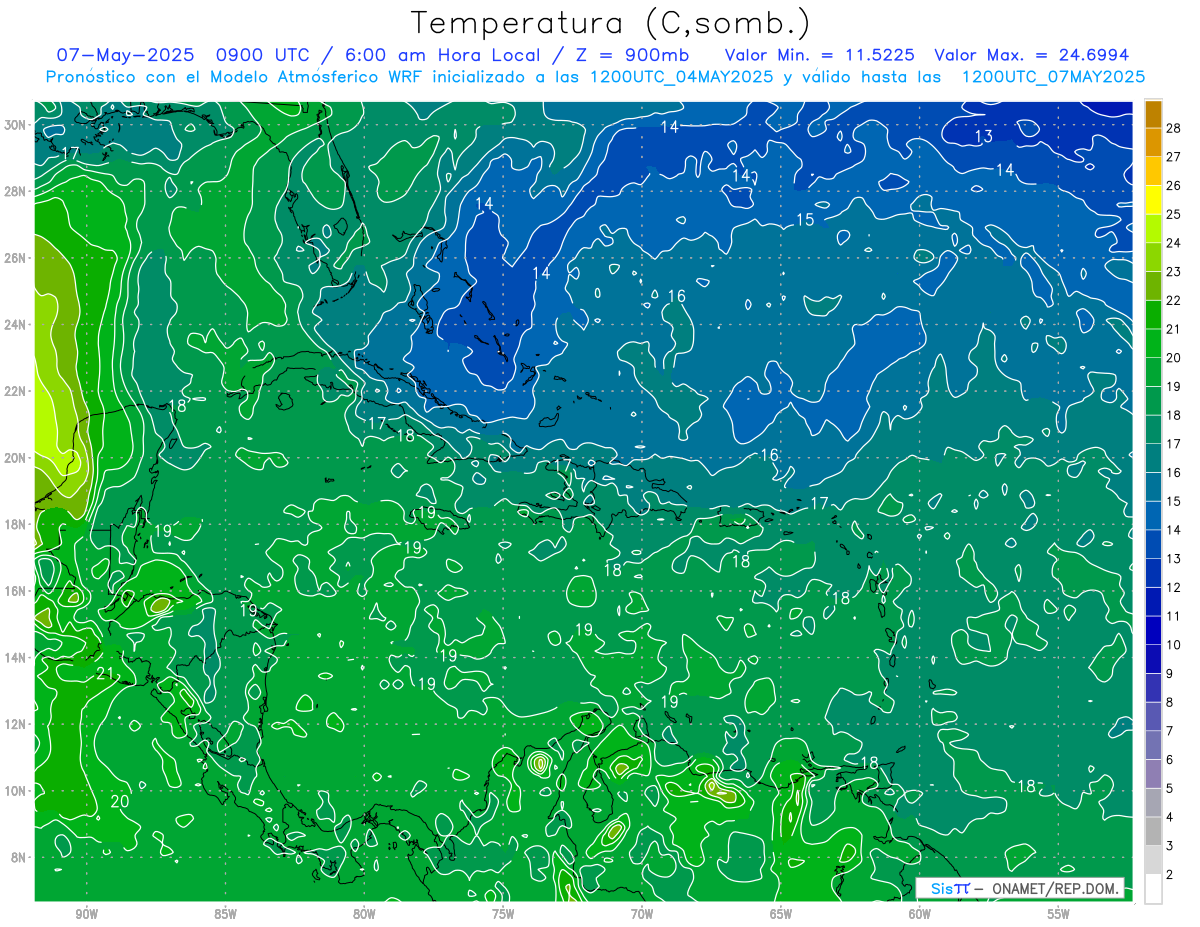
Task: Click the 80W longitude axis label
Action: coord(364,914)
